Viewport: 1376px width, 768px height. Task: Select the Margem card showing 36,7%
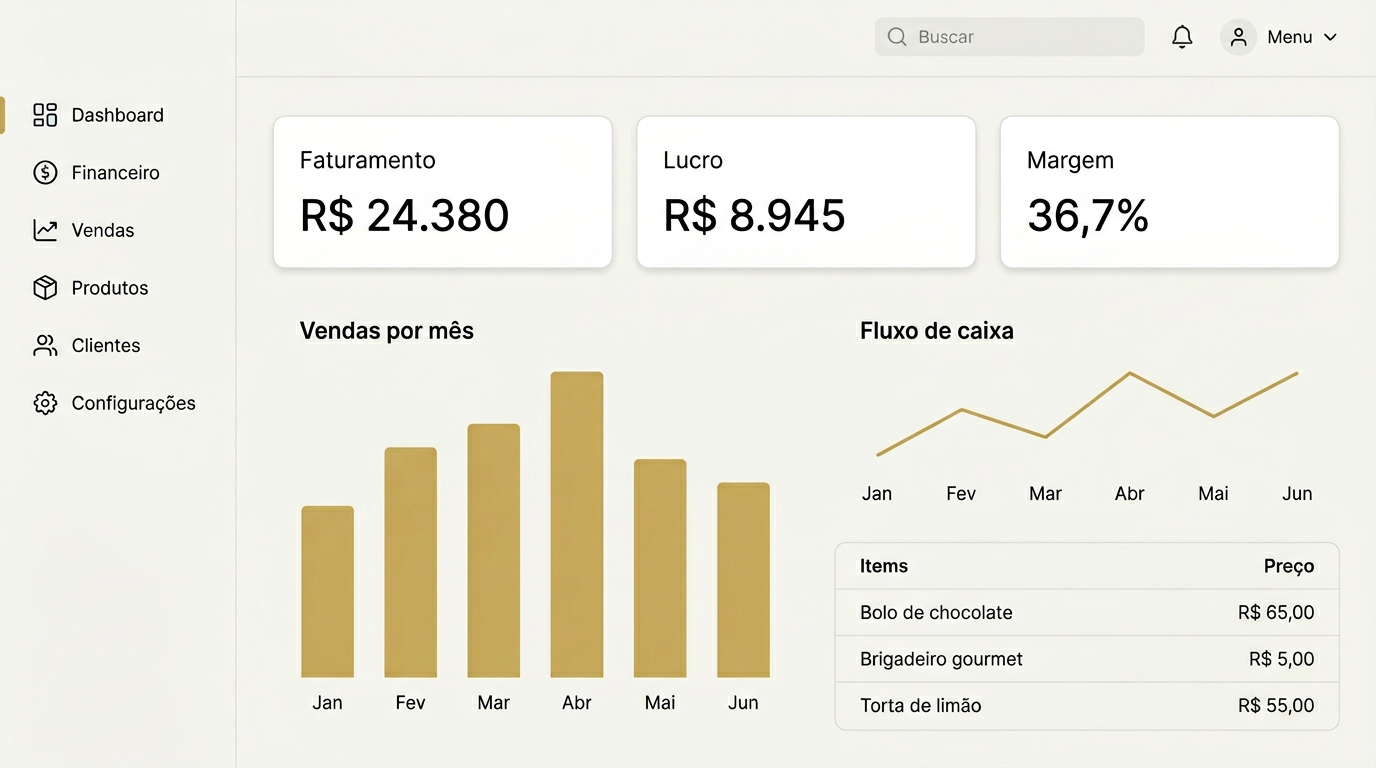[x=1169, y=191]
